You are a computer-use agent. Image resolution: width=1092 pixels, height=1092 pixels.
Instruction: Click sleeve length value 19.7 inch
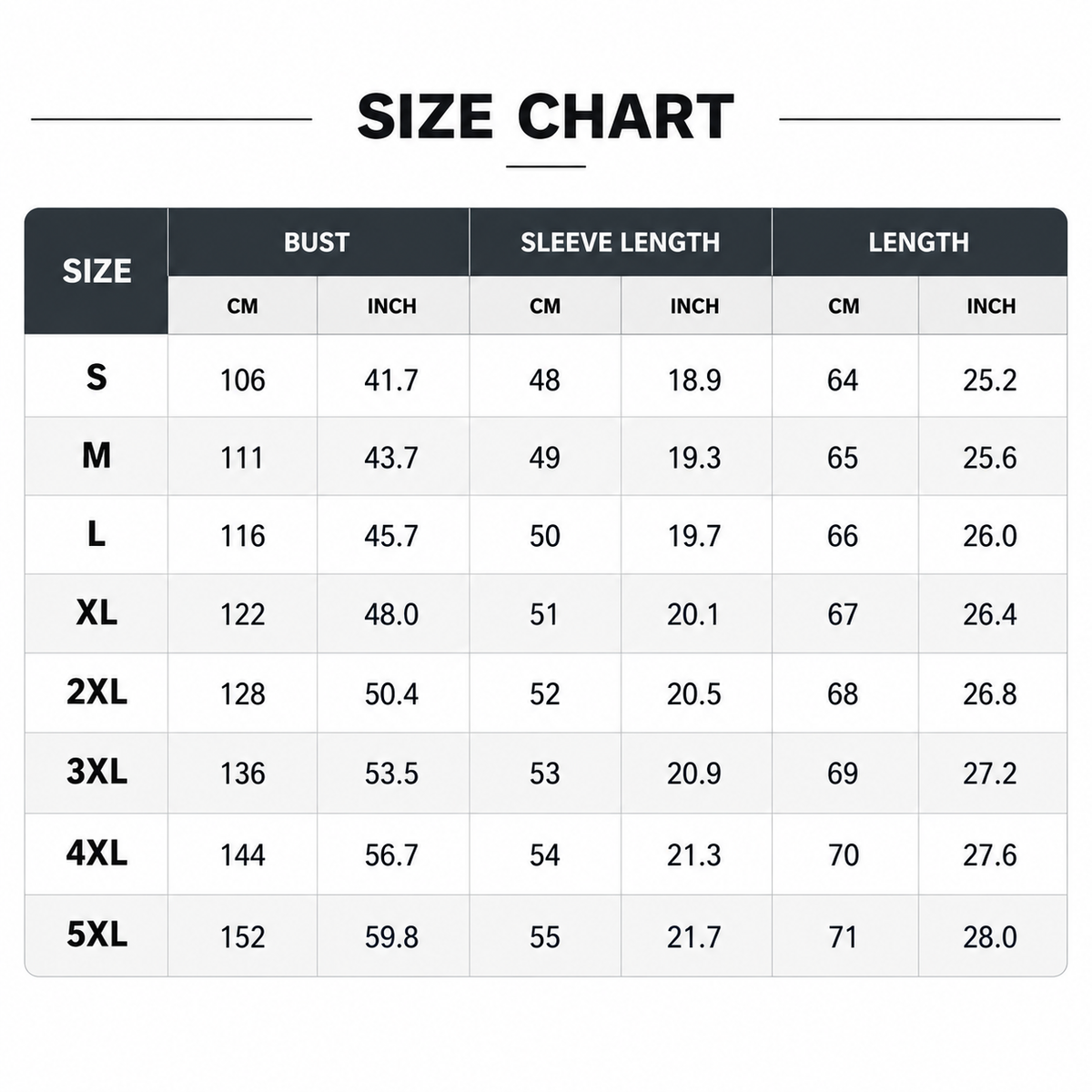tap(694, 536)
